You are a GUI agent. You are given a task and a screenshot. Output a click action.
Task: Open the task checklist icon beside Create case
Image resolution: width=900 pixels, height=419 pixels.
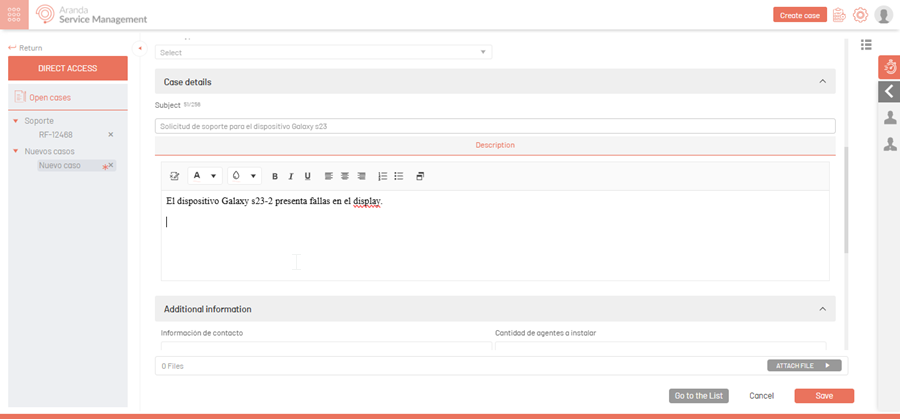click(x=839, y=15)
